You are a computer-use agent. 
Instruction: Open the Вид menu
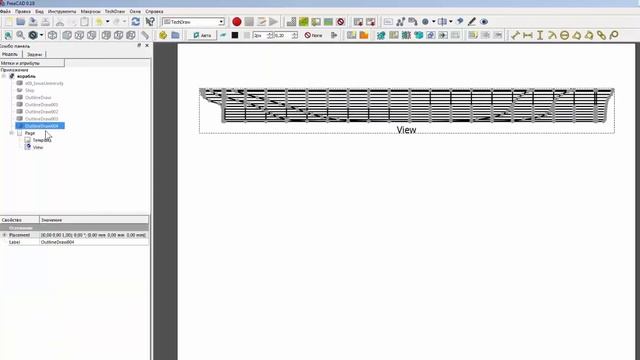[39, 11]
